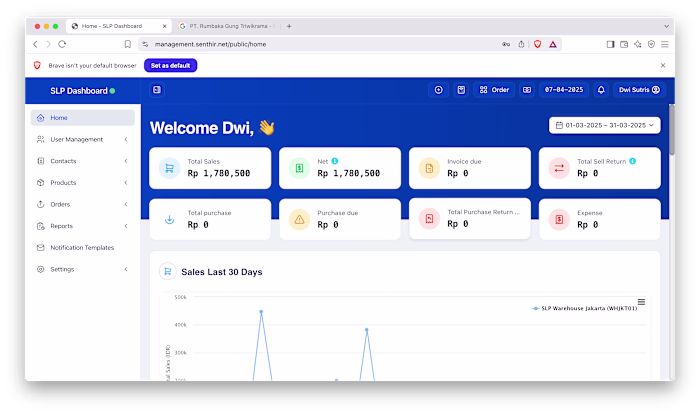Open date range 01-03-2025 – 31-03-2025 picker
This screenshot has width=700, height=414.
tap(604, 125)
